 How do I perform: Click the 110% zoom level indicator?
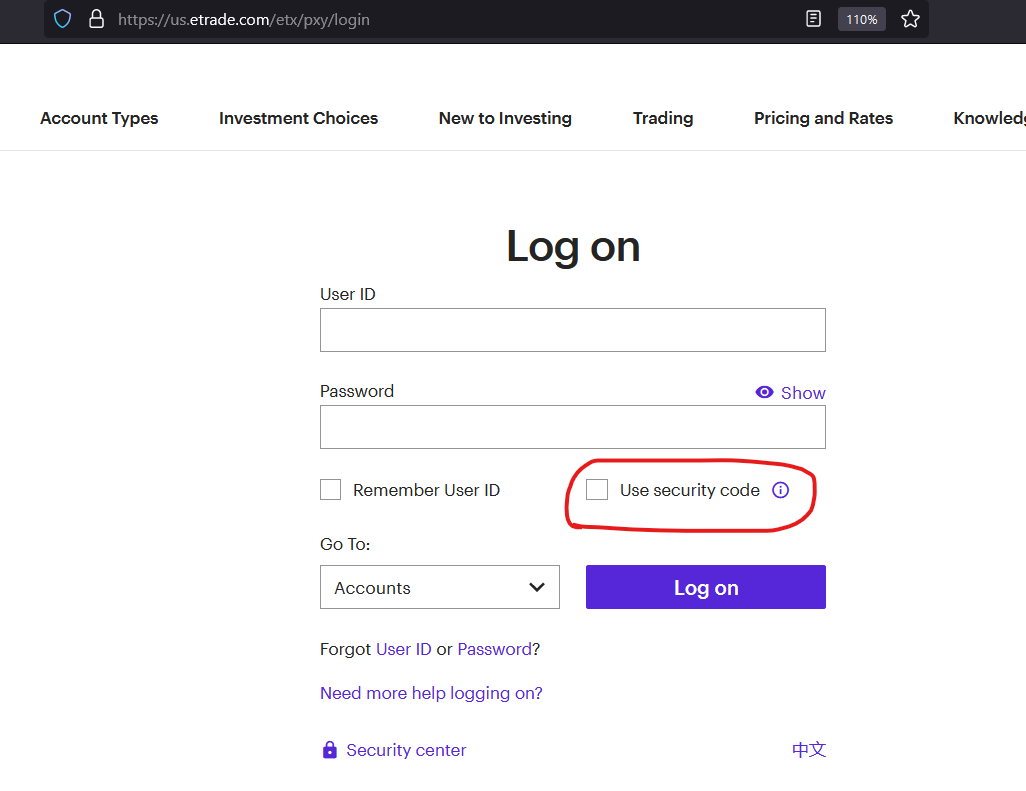(x=861, y=19)
